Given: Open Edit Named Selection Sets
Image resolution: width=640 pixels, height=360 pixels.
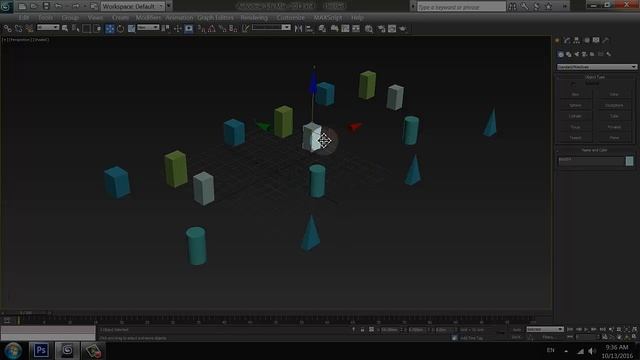Looking at the screenshot, I should [x=245, y=29].
